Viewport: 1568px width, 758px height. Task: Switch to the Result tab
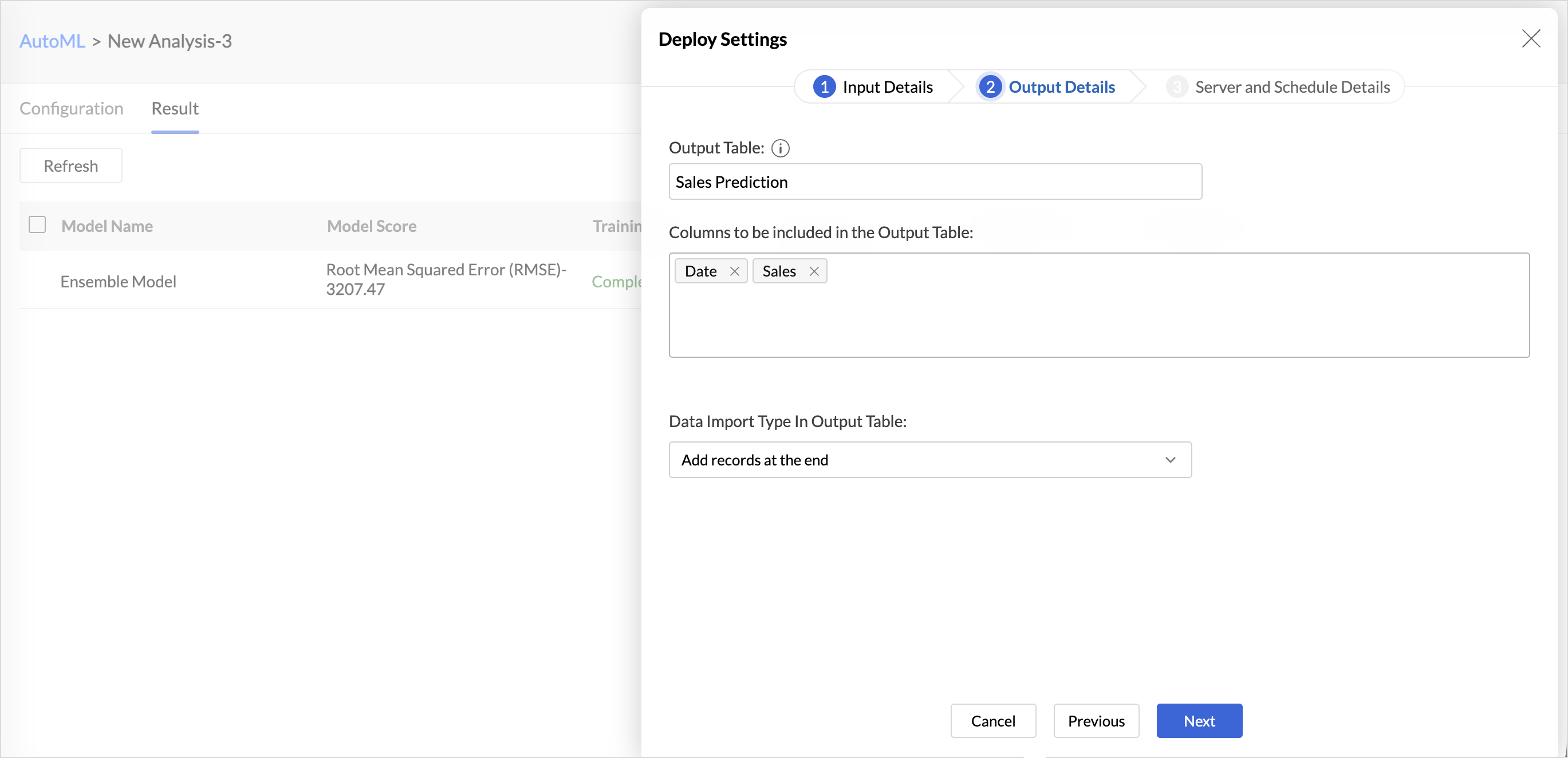[175, 108]
